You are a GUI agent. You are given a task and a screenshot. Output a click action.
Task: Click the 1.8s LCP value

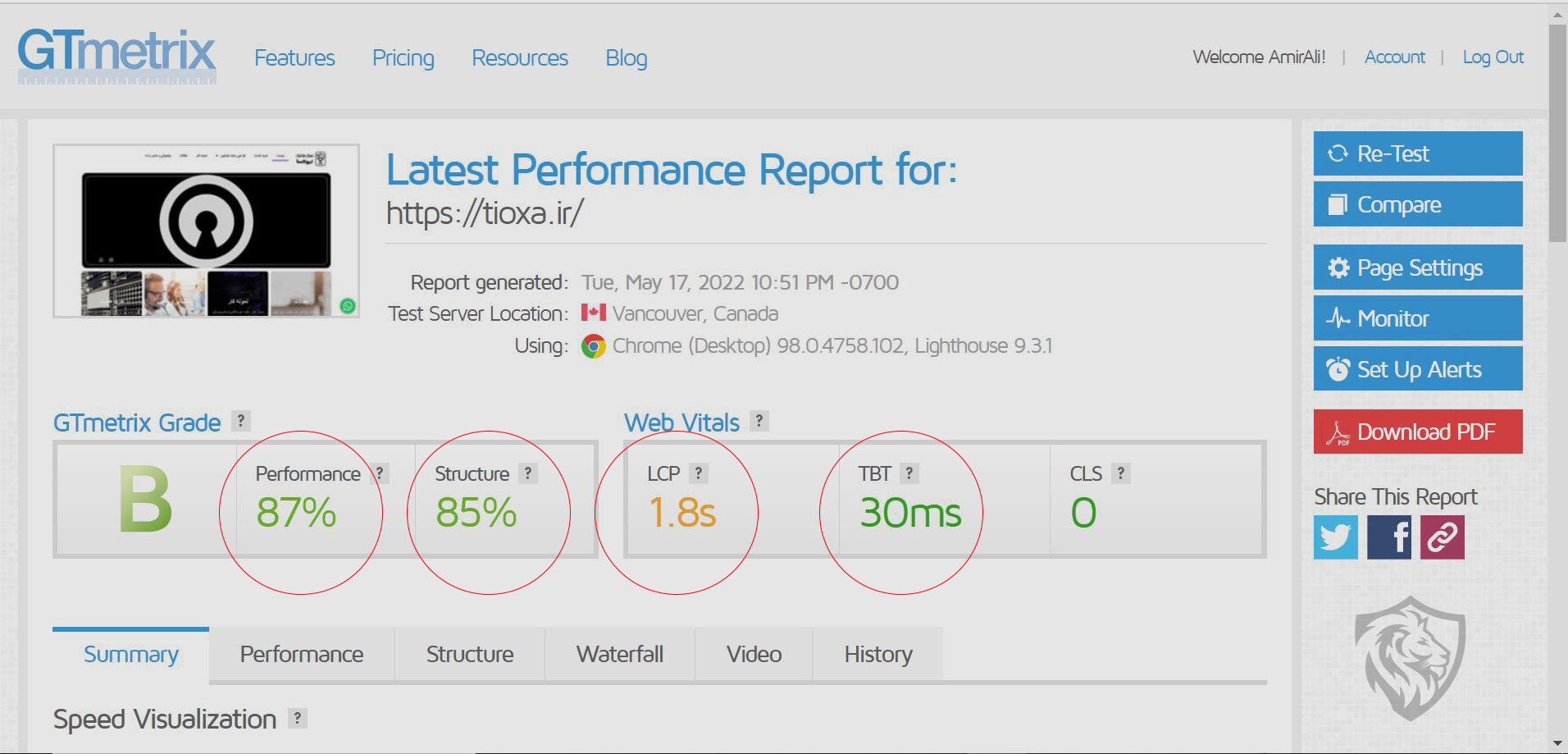pos(682,514)
